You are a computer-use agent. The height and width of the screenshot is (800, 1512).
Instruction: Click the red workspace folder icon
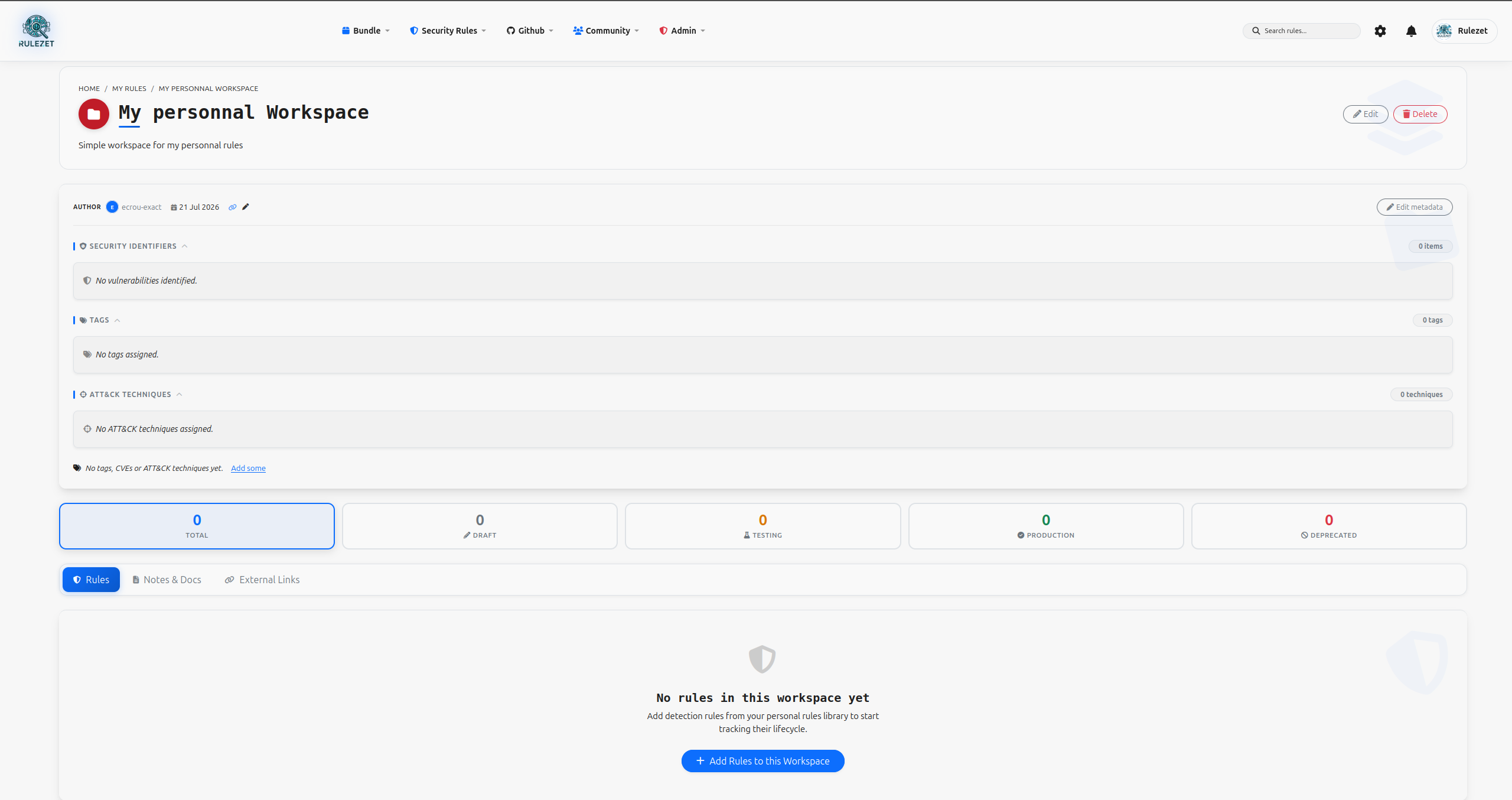pyautogui.click(x=94, y=114)
